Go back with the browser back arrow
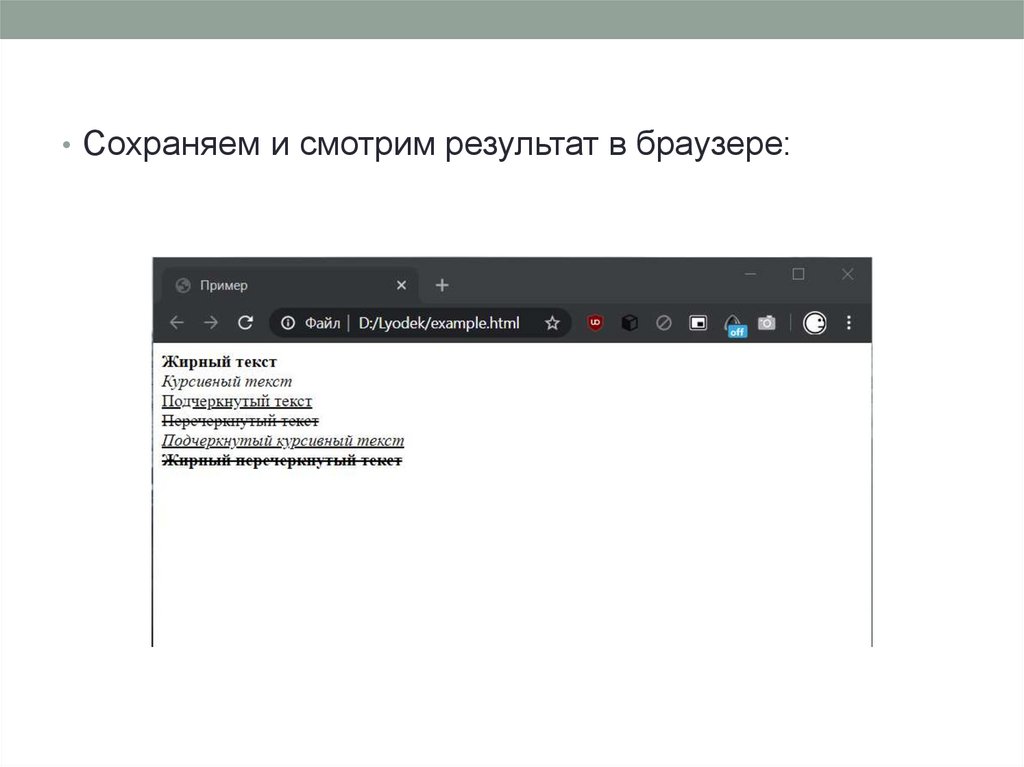1024x767 pixels. click(x=176, y=322)
